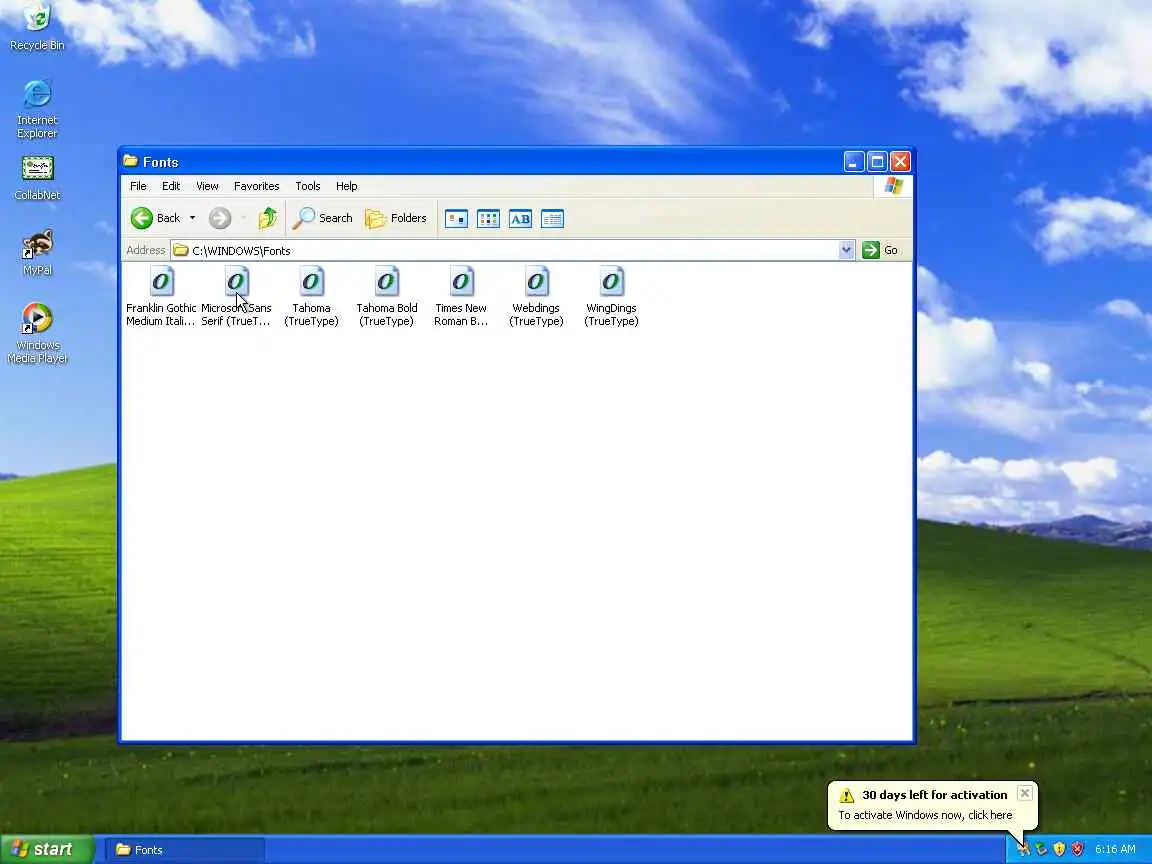Select the Internet Explorer desktop icon
Viewport: 1152px width, 864px height.
(x=37, y=109)
